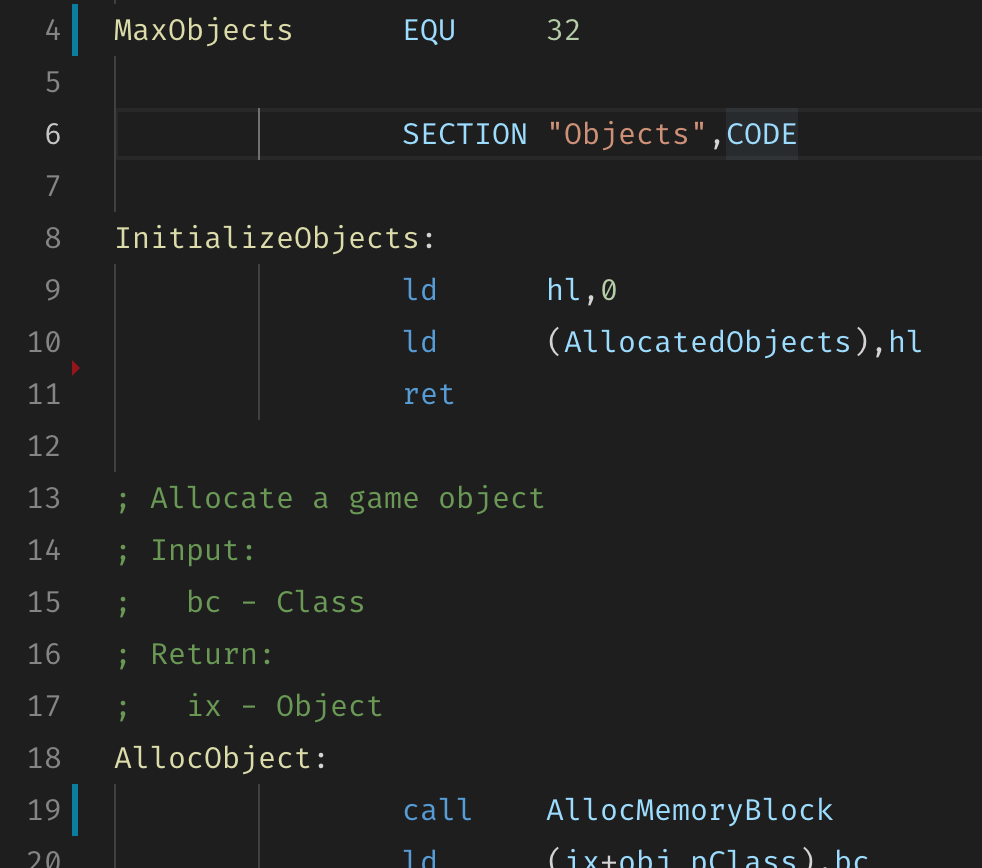Viewport: 982px width, 868px height.
Task: Click the blue modified-line bar beside line 19
Action: pos(75,810)
